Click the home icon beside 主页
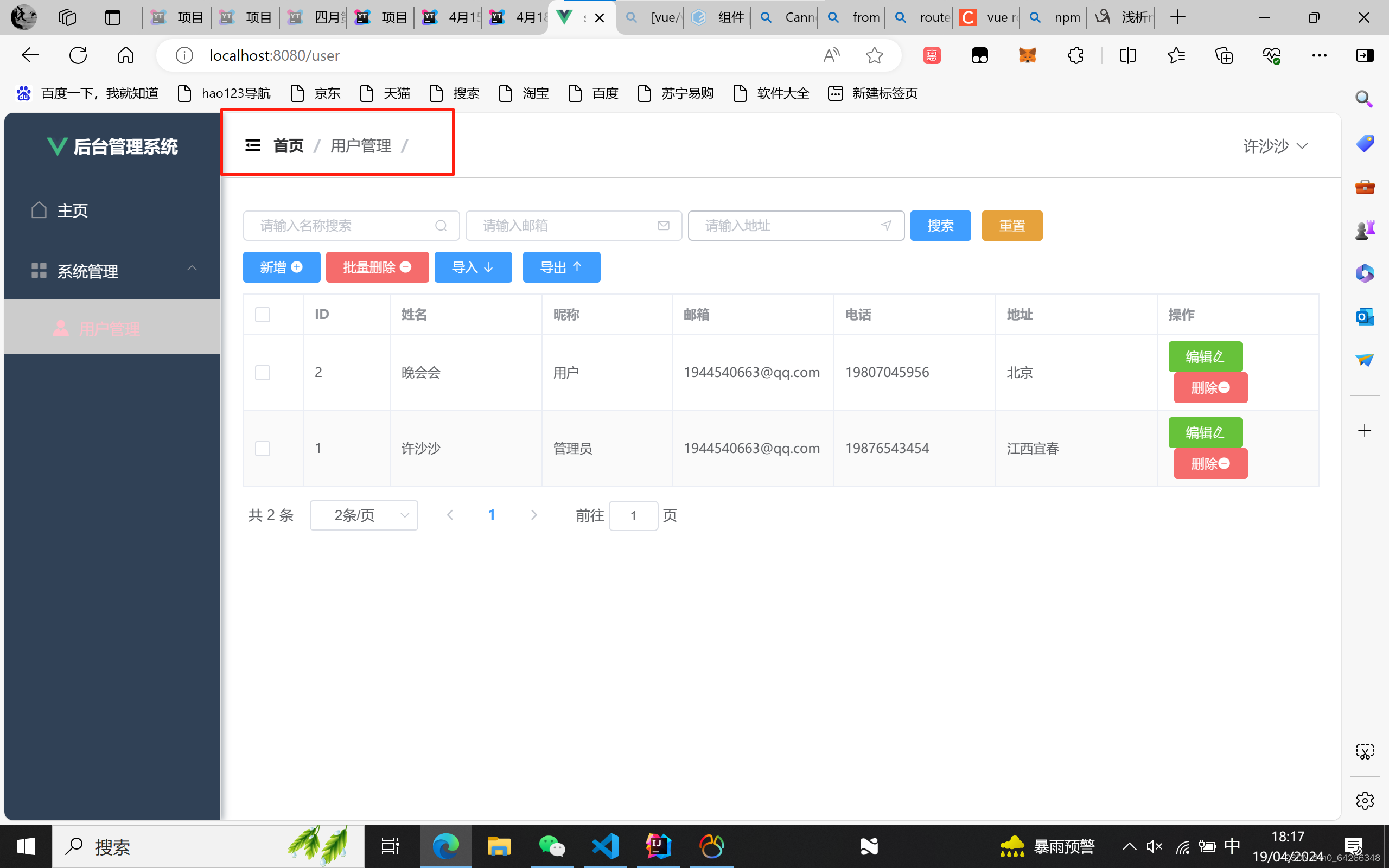 (39, 210)
